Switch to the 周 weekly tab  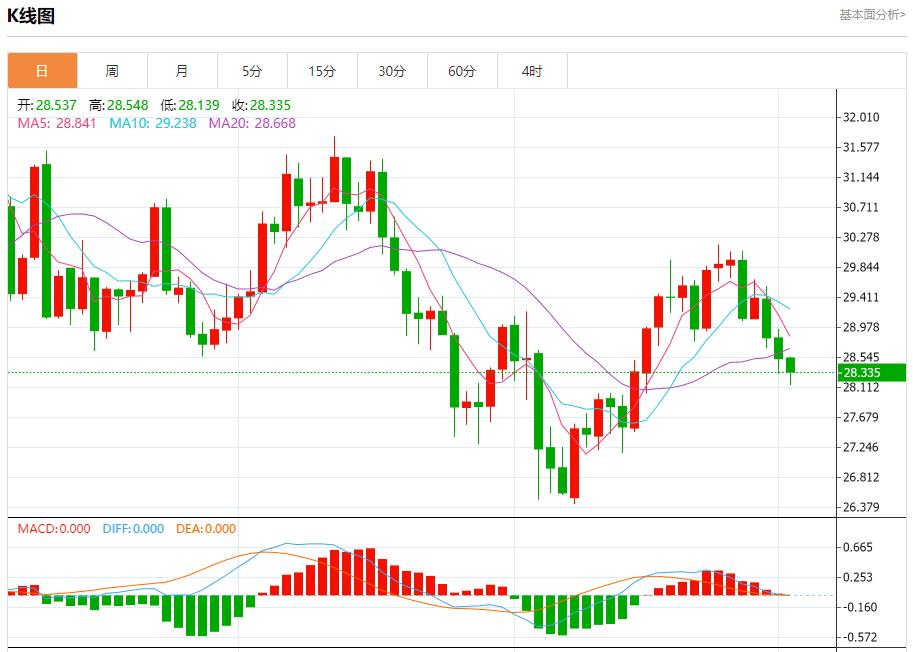point(112,71)
